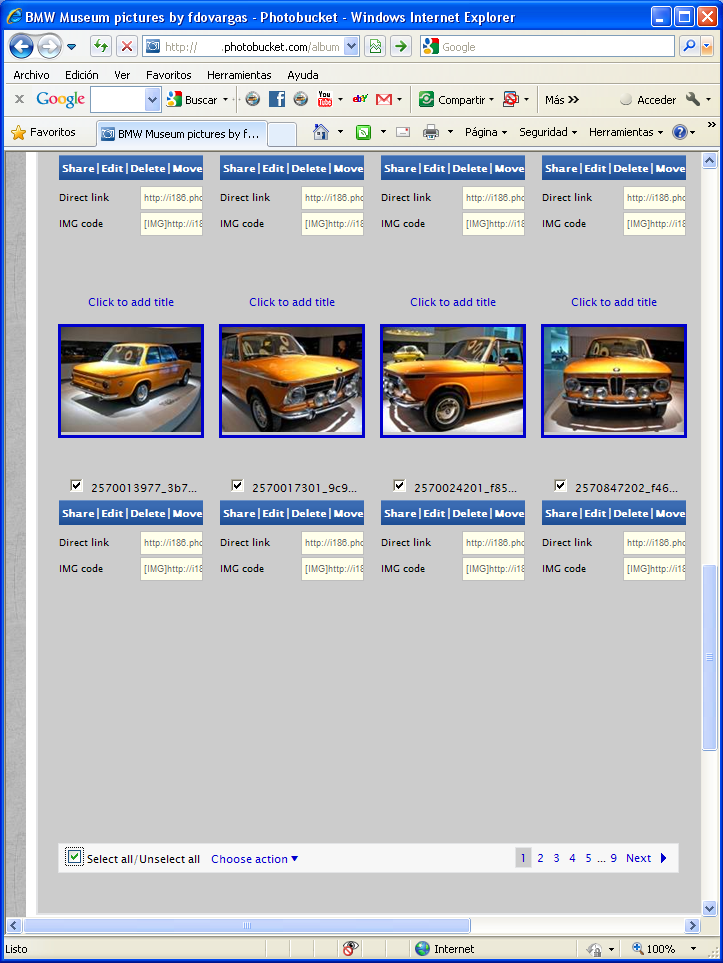Open the rear-view orange BMW thumbnail
The height and width of the screenshot is (963, 723).
tap(131, 381)
